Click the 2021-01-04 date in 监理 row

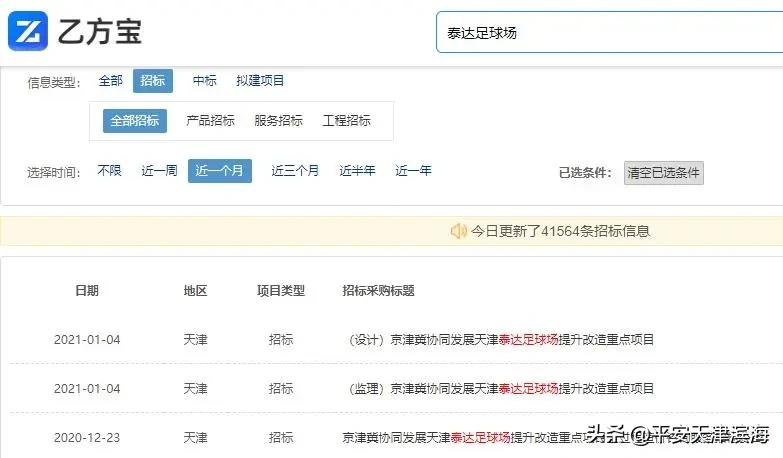[x=87, y=389]
